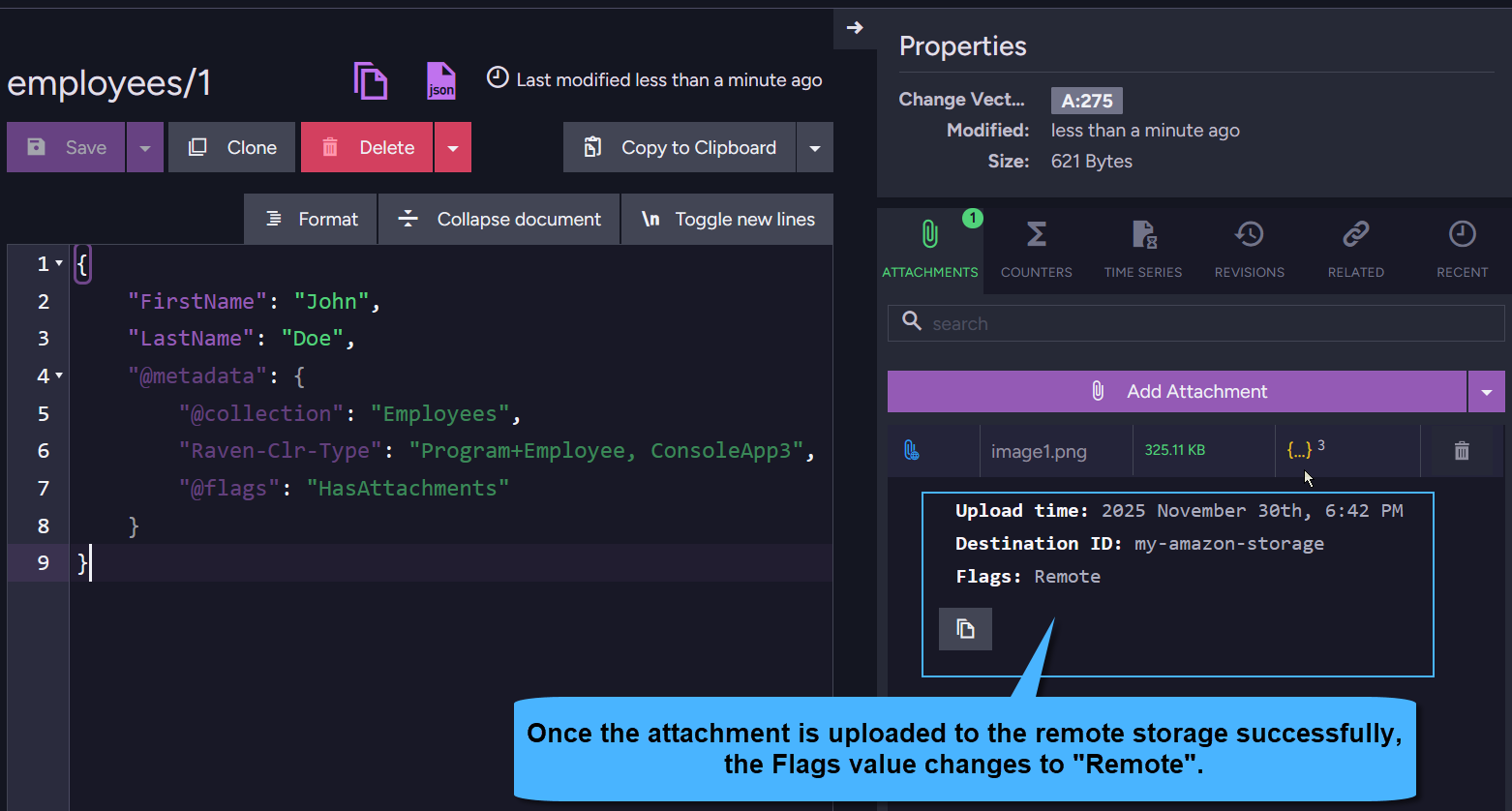Open the Add Attachment dropdown arrow
1512x811 pixels.
pyautogui.click(x=1486, y=391)
